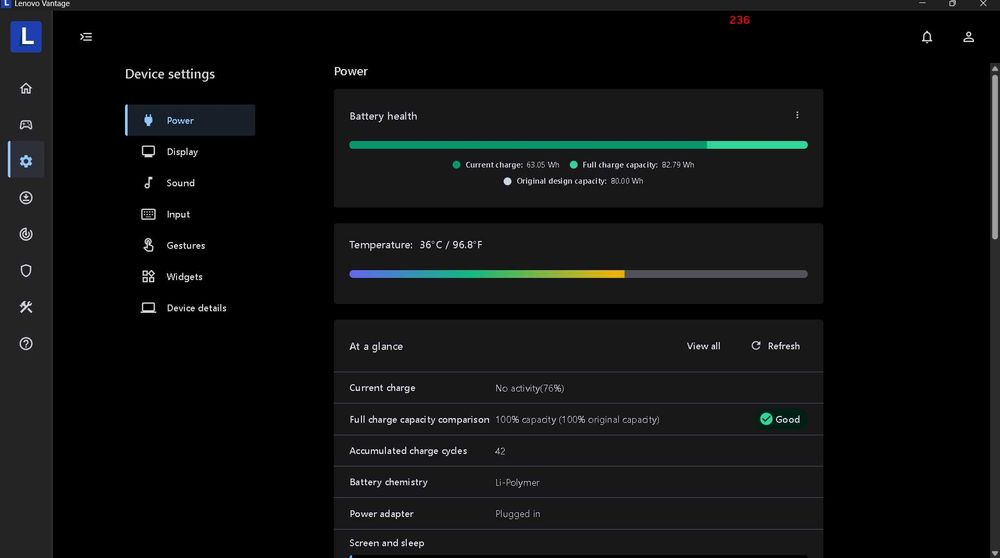Open the Gaming controller icon in sidebar
Viewport: 1000px width, 558px height.
click(26, 124)
